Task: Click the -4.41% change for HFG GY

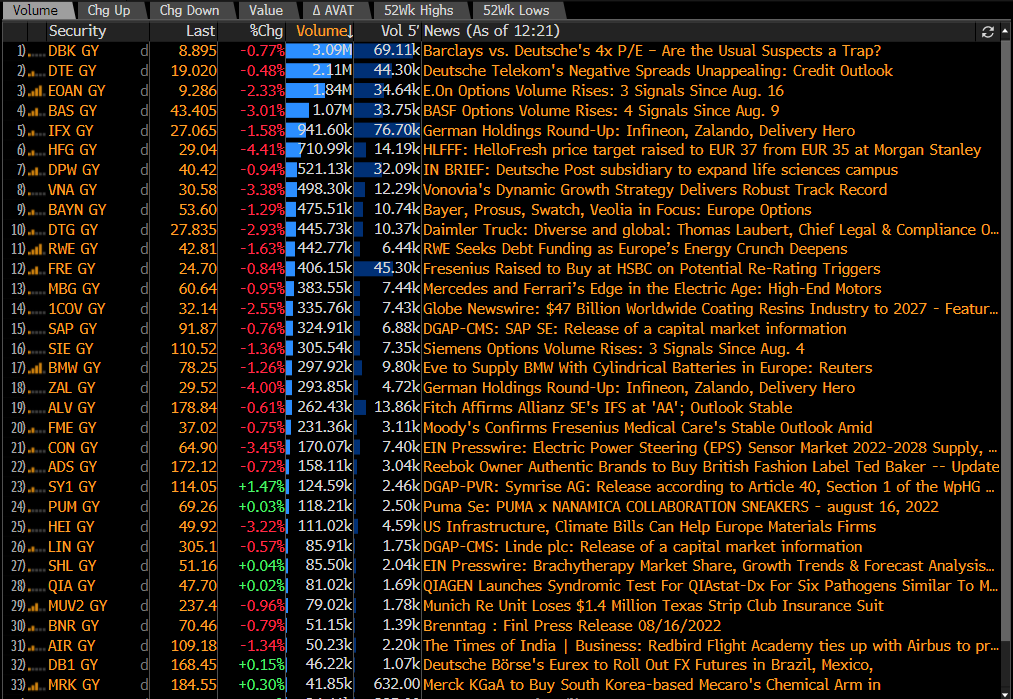Action: 262,151
